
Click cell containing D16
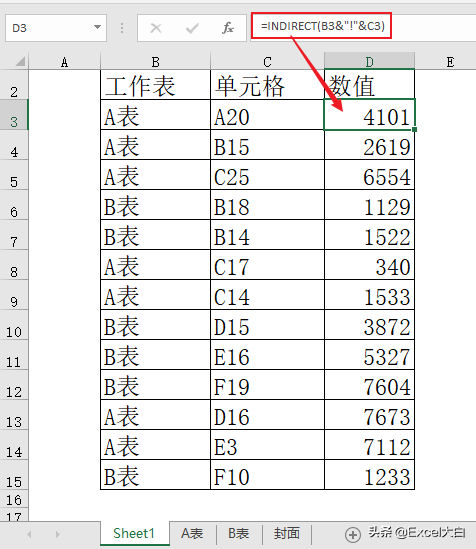267,415
